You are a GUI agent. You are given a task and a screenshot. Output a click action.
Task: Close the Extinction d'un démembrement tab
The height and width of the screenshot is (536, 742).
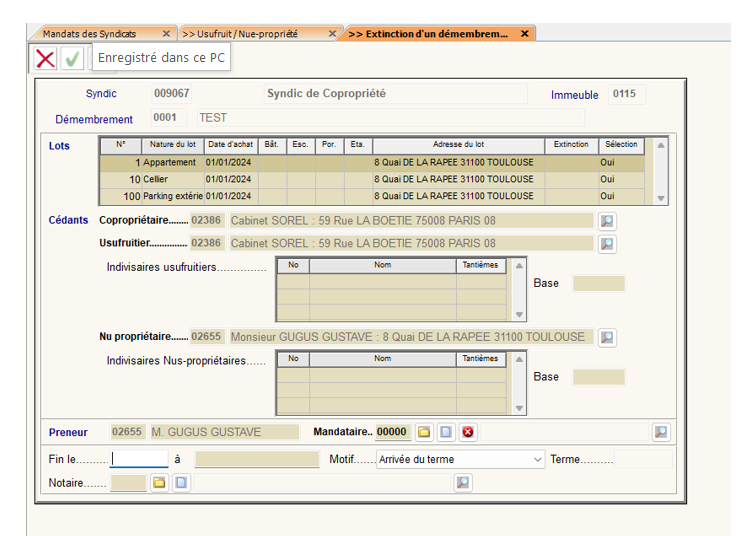click(525, 33)
